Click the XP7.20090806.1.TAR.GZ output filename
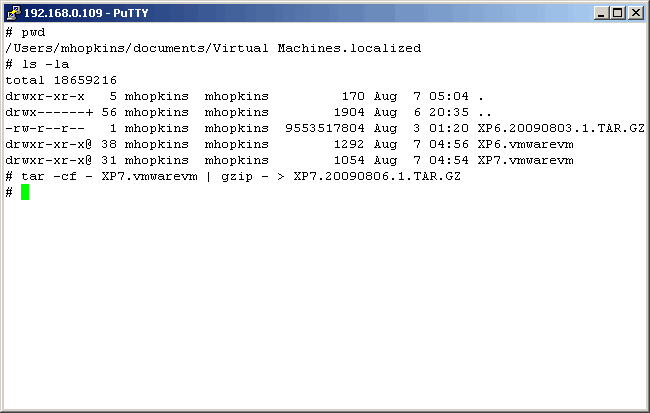The image size is (650, 413). click(x=377, y=176)
